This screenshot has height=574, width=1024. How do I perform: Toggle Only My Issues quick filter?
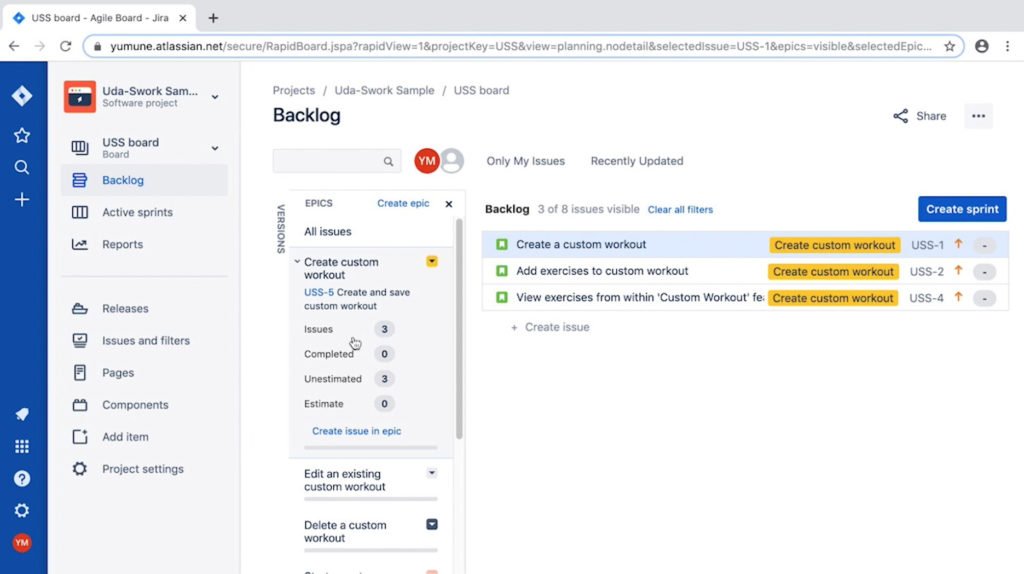pyautogui.click(x=525, y=161)
